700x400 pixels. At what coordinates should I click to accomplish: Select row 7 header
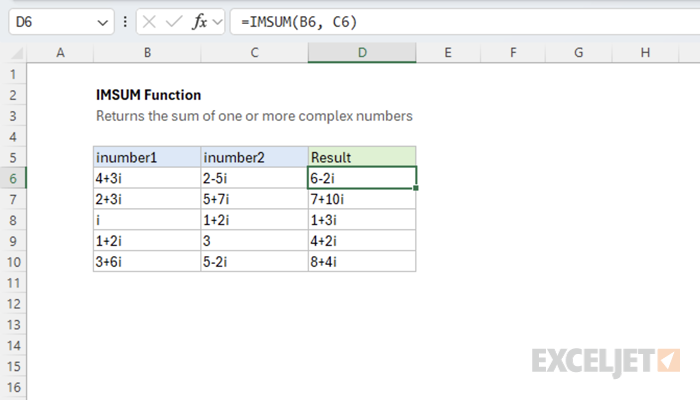coord(13,199)
